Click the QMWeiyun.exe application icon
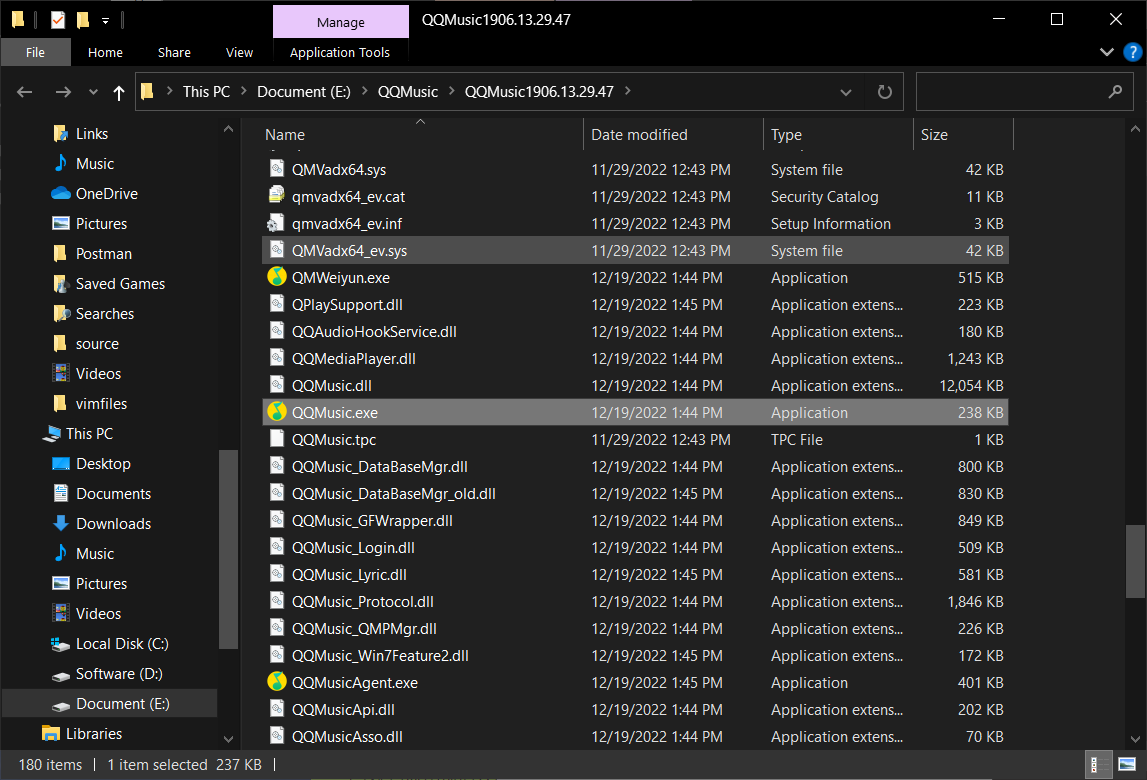1147x780 pixels. click(277, 277)
